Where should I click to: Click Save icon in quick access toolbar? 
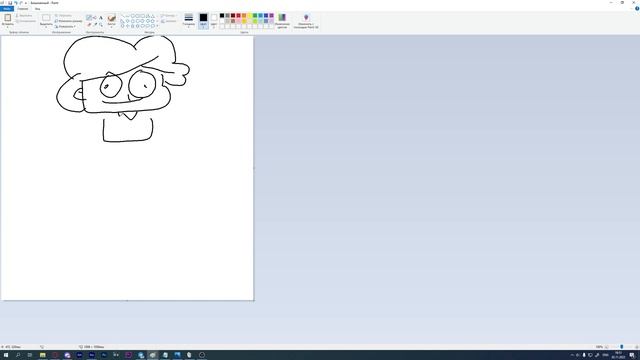pyautogui.click(x=10, y=3)
